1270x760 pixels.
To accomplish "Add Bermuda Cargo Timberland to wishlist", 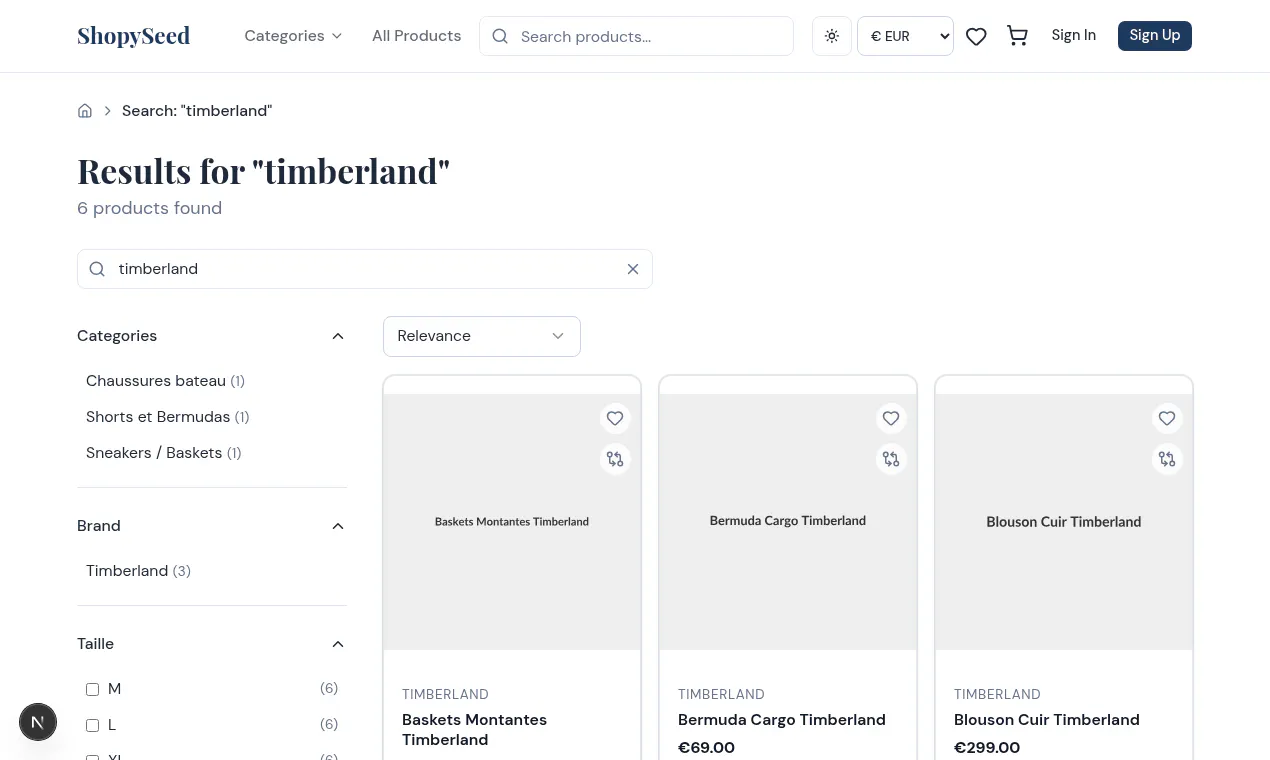I will [891, 418].
